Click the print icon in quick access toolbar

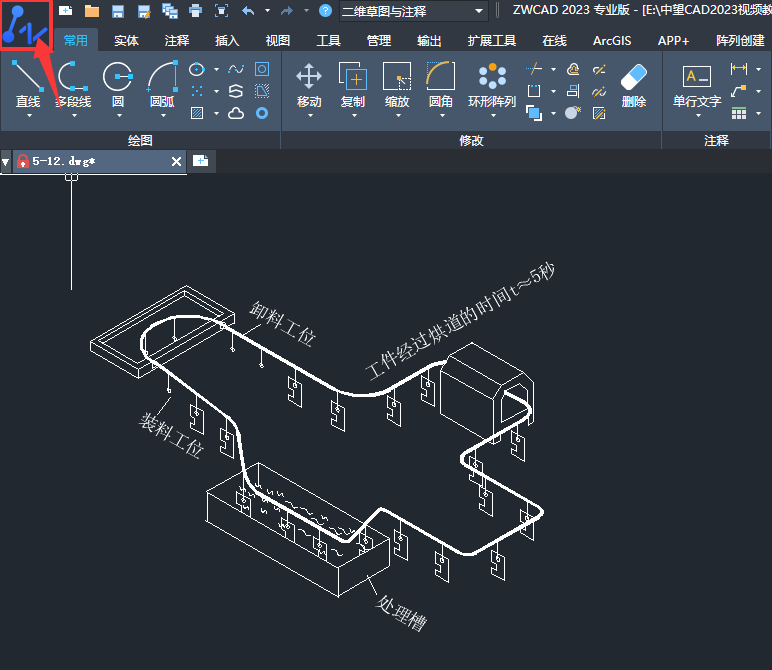point(195,11)
